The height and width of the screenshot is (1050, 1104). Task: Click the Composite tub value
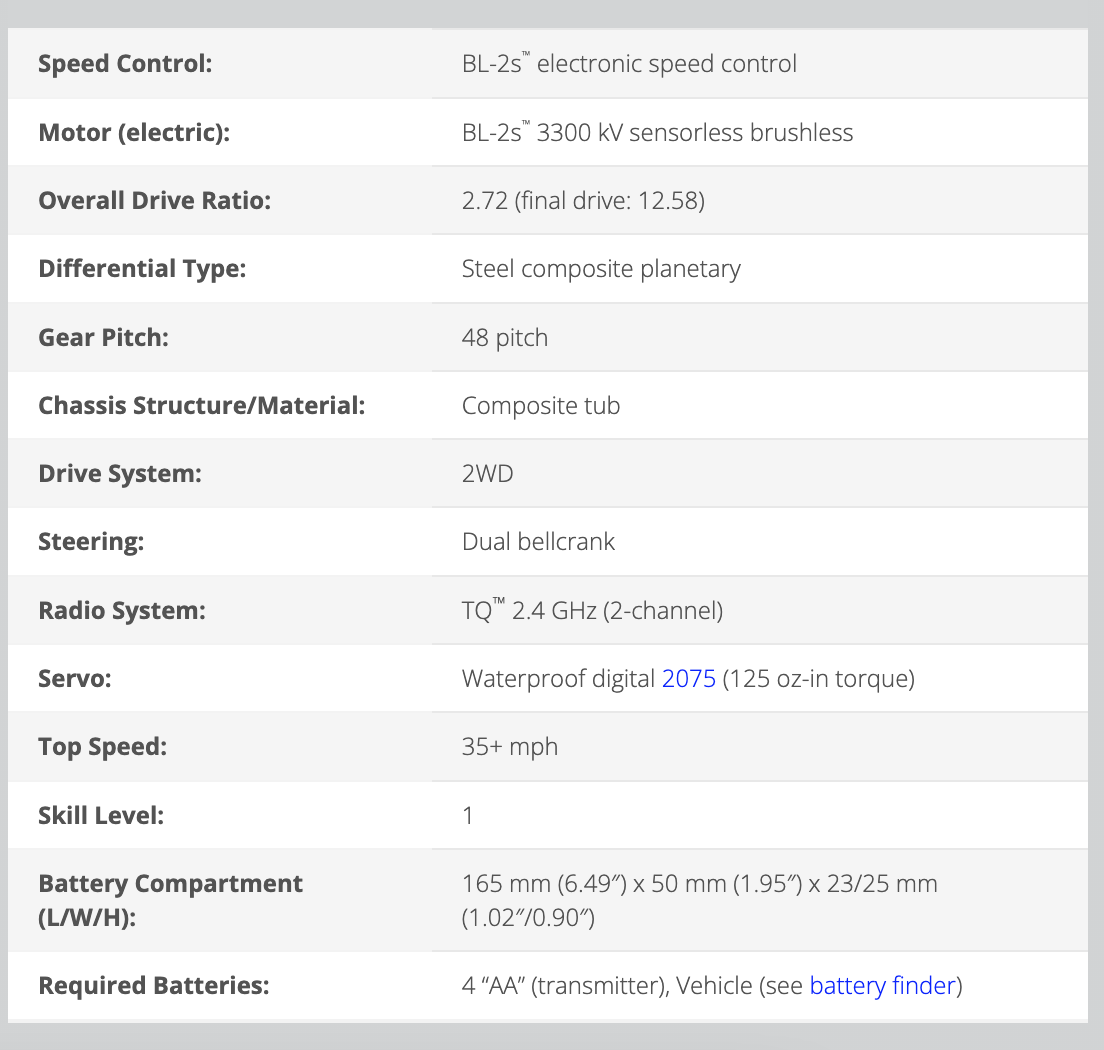click(x=541, y=405)
